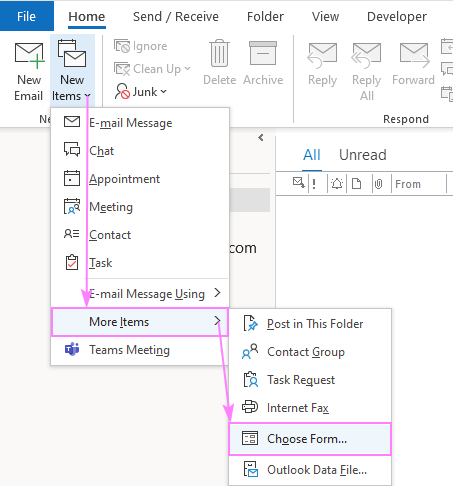Open the View ribbon tab
The width and height of the screenshot is (453, 486).
[x=325, y=16]
